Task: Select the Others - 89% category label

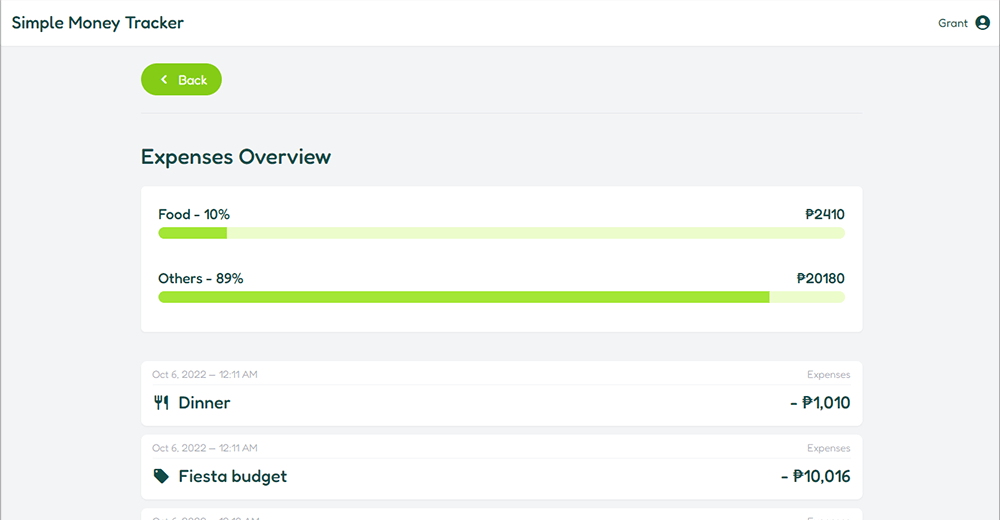Action: 200,278
